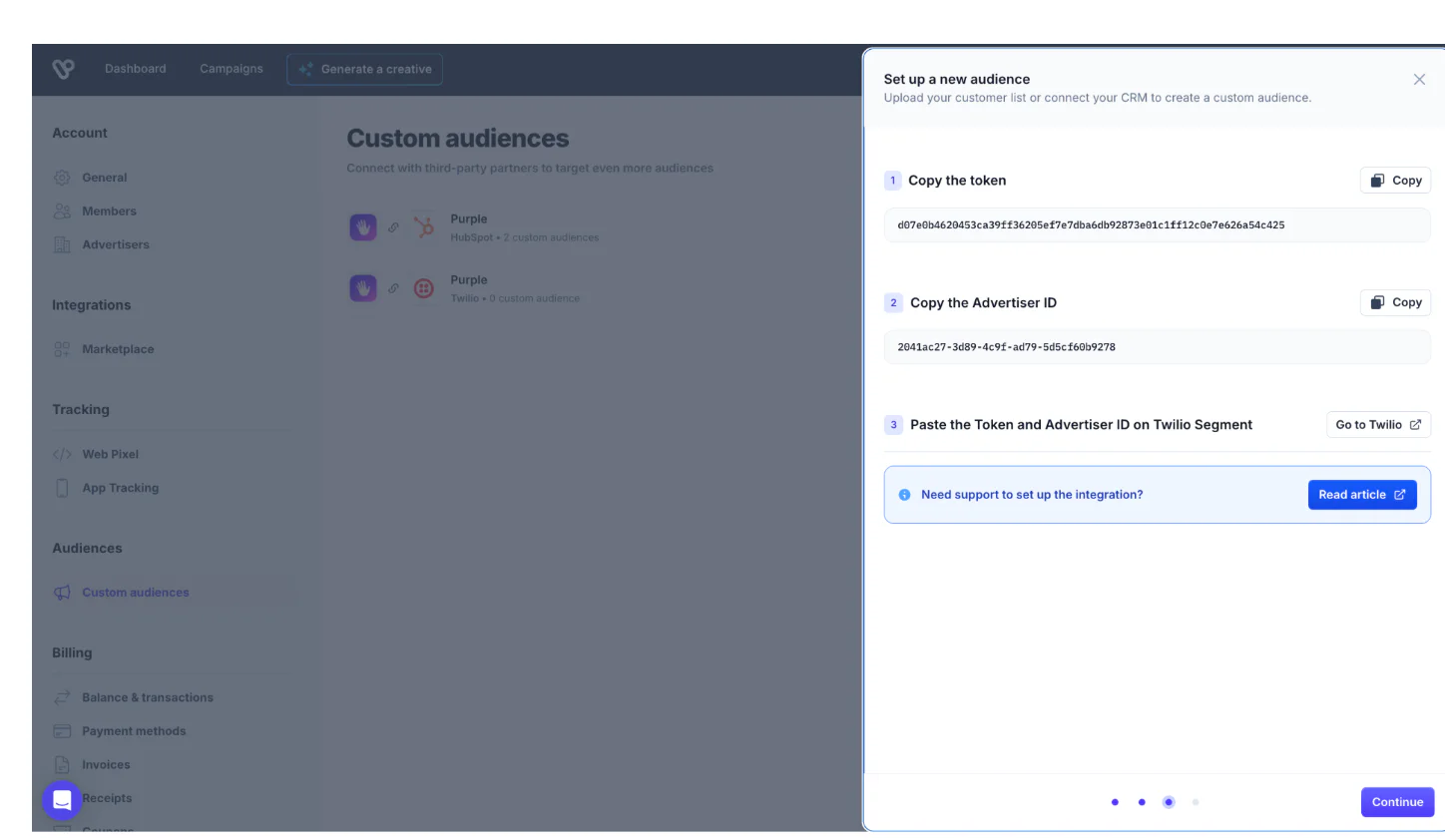Open Advertisers settings page
The image size is (1445, 840).
coord(116,244)
